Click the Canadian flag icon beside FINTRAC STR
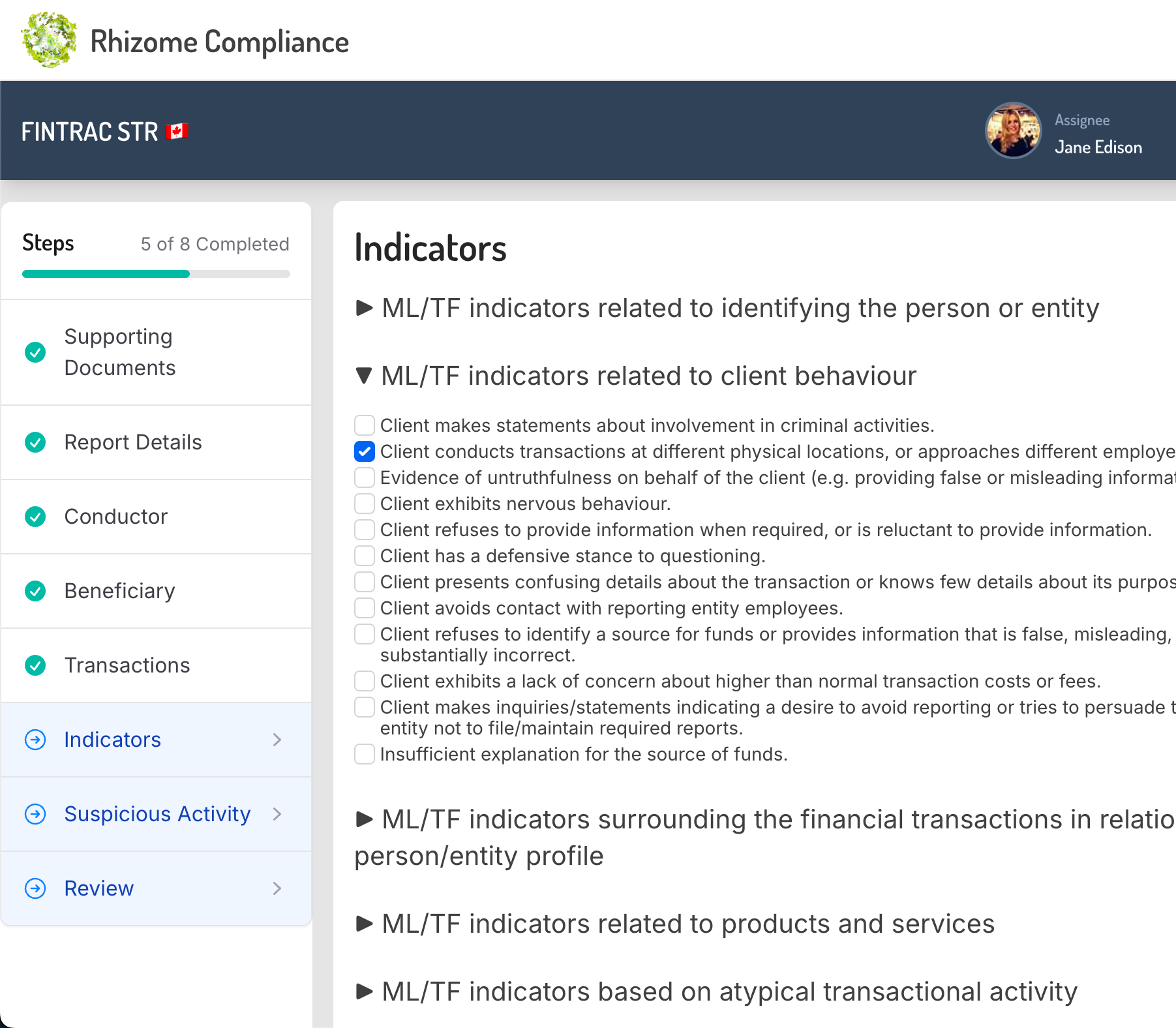This screenshot has height=1028, width=1176. (177, 132)
